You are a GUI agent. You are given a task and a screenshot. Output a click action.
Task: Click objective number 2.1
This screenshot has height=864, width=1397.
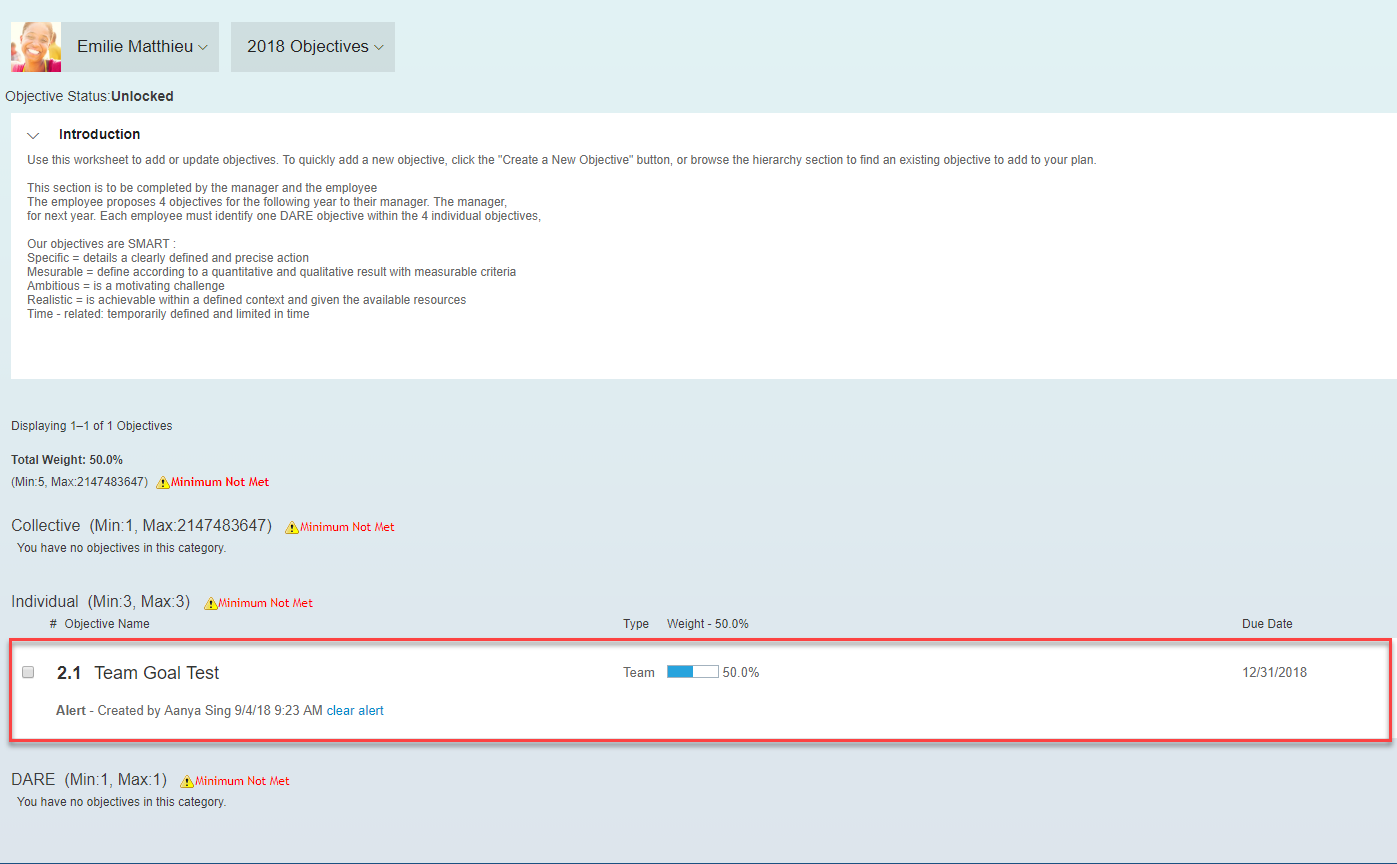click(69, 673)
